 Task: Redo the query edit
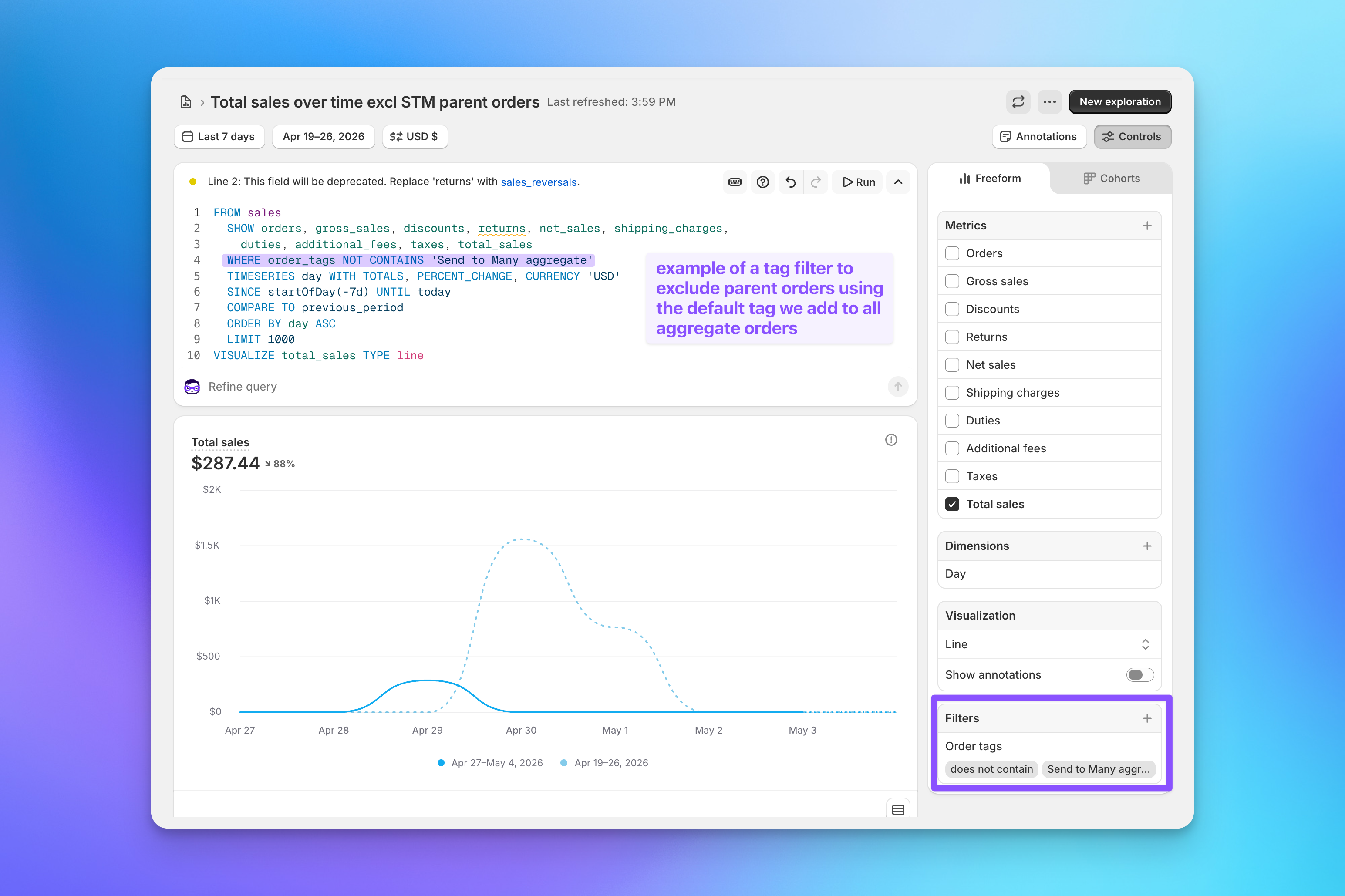[816, 182]
